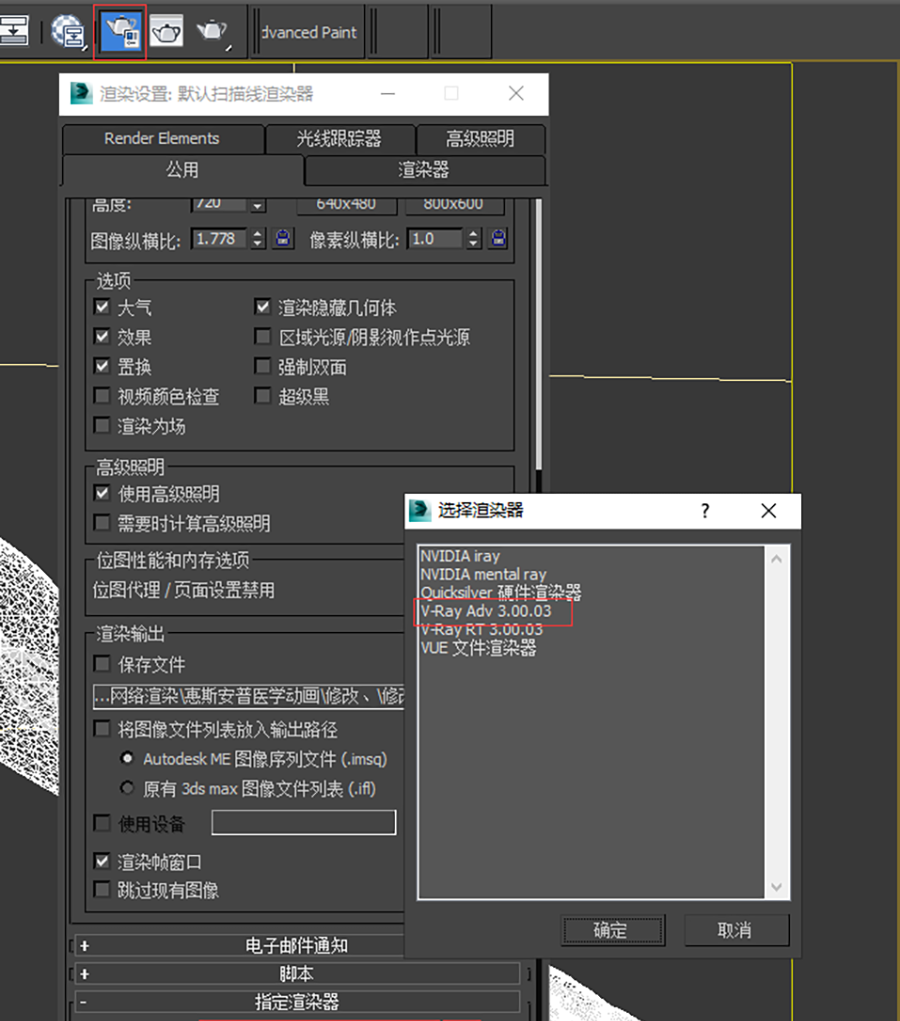Screen dimensions: 900x1021
Task: Uncheck the 渲染帧窗口 option
Action: [102, 861]
